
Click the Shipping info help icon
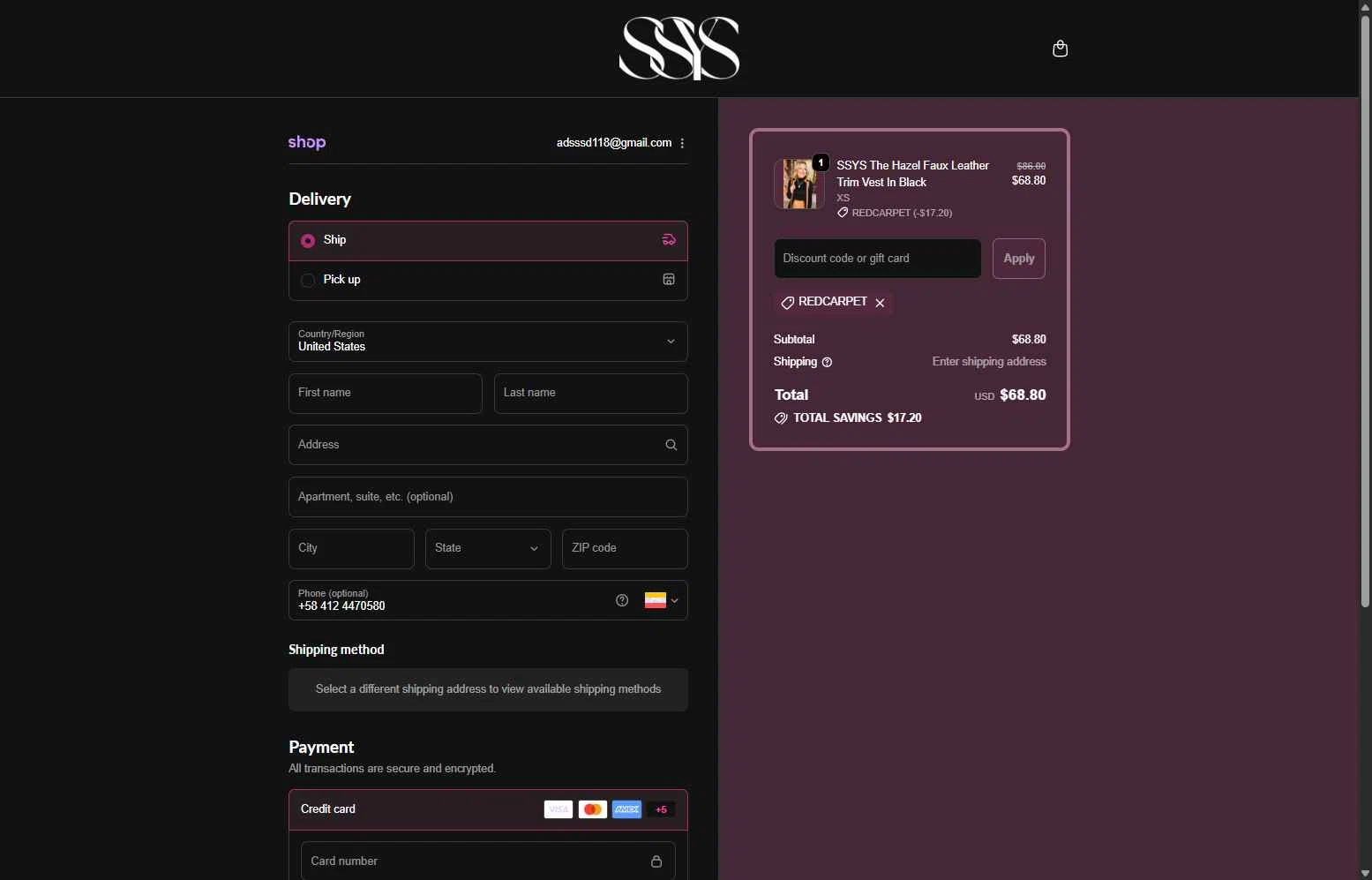point(827,362)
